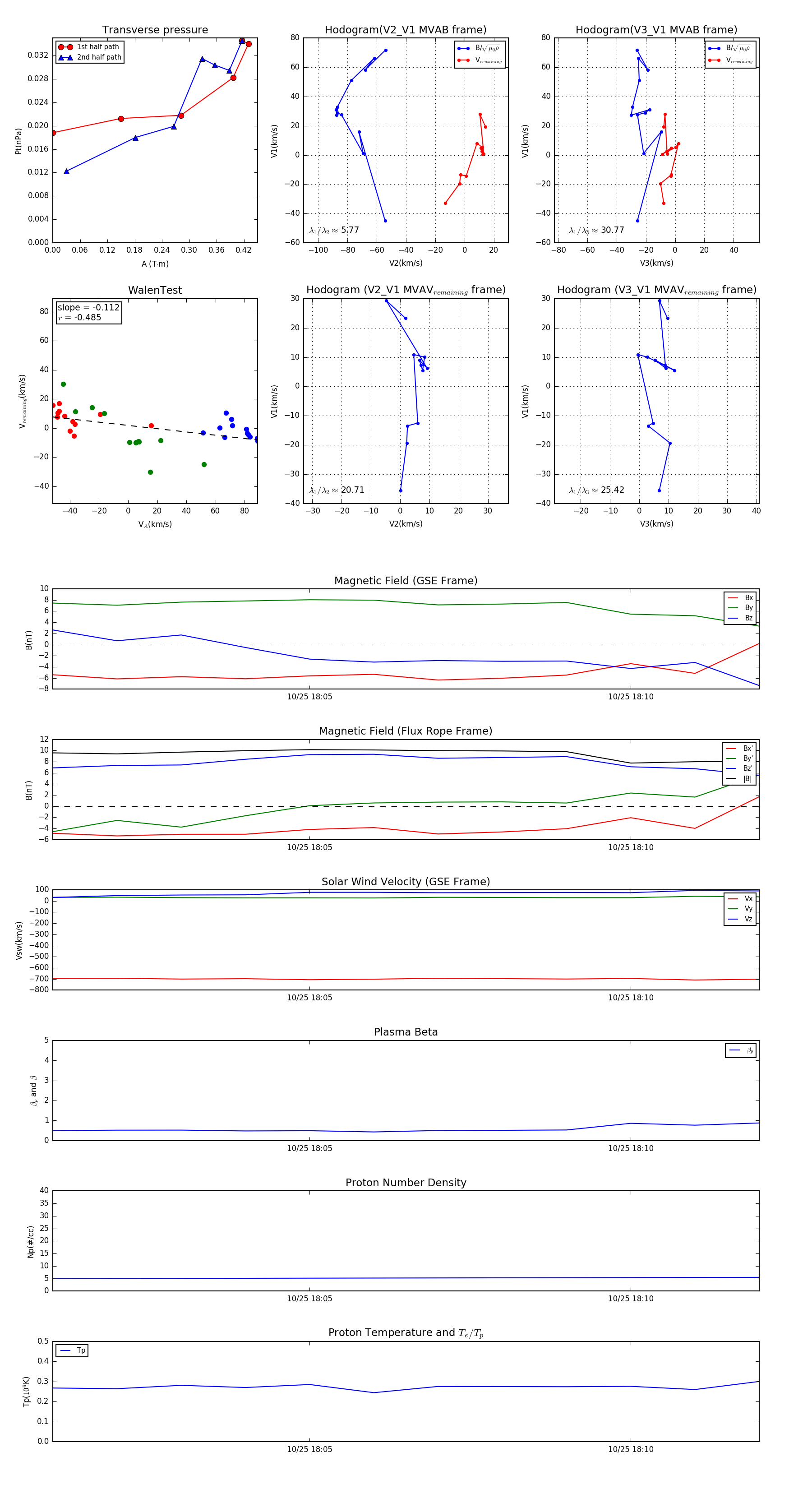Viewport: 812px width, 1489px height.
Task: Click the Hodogram V3_V1 MVAV remaining frame title
Action: click(x=656, y=290)
